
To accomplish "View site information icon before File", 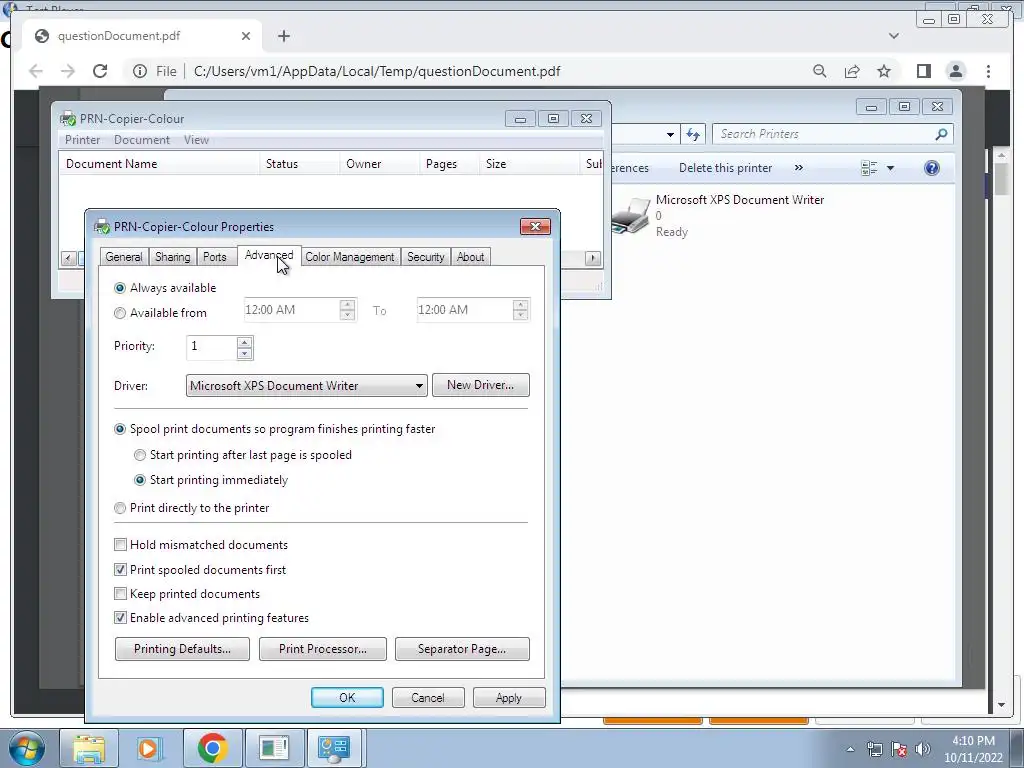I will [140, 71].
